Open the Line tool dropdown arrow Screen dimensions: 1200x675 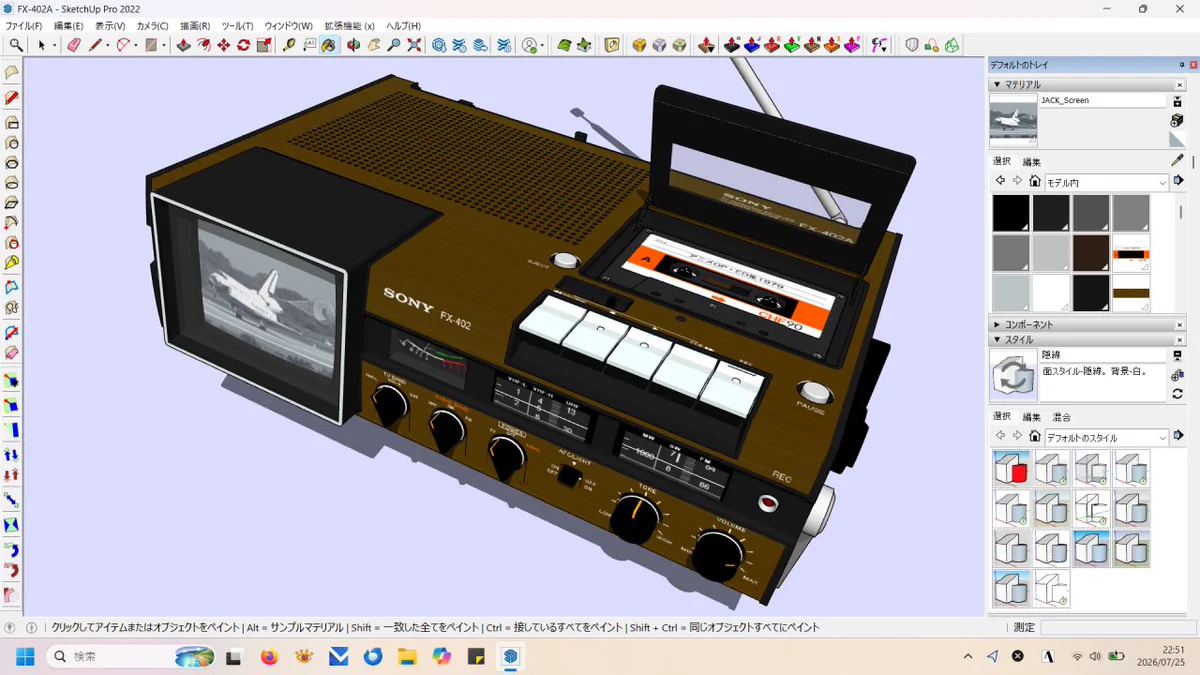(x=107, y=45)
